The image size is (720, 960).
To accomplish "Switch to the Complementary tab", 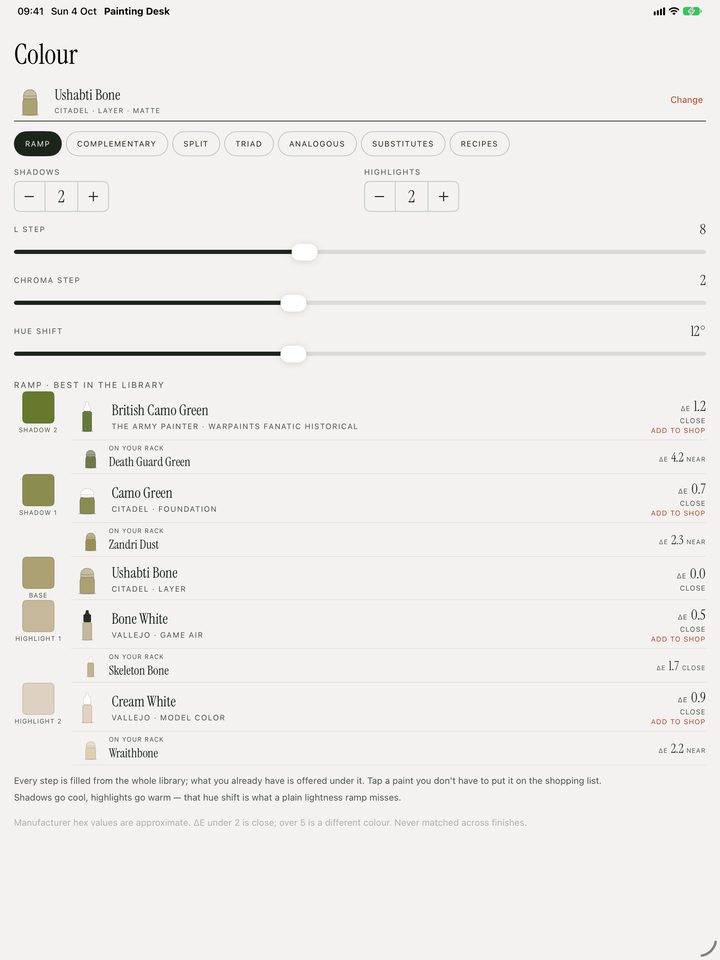I will pyautogui.click(x=116, y=144).
